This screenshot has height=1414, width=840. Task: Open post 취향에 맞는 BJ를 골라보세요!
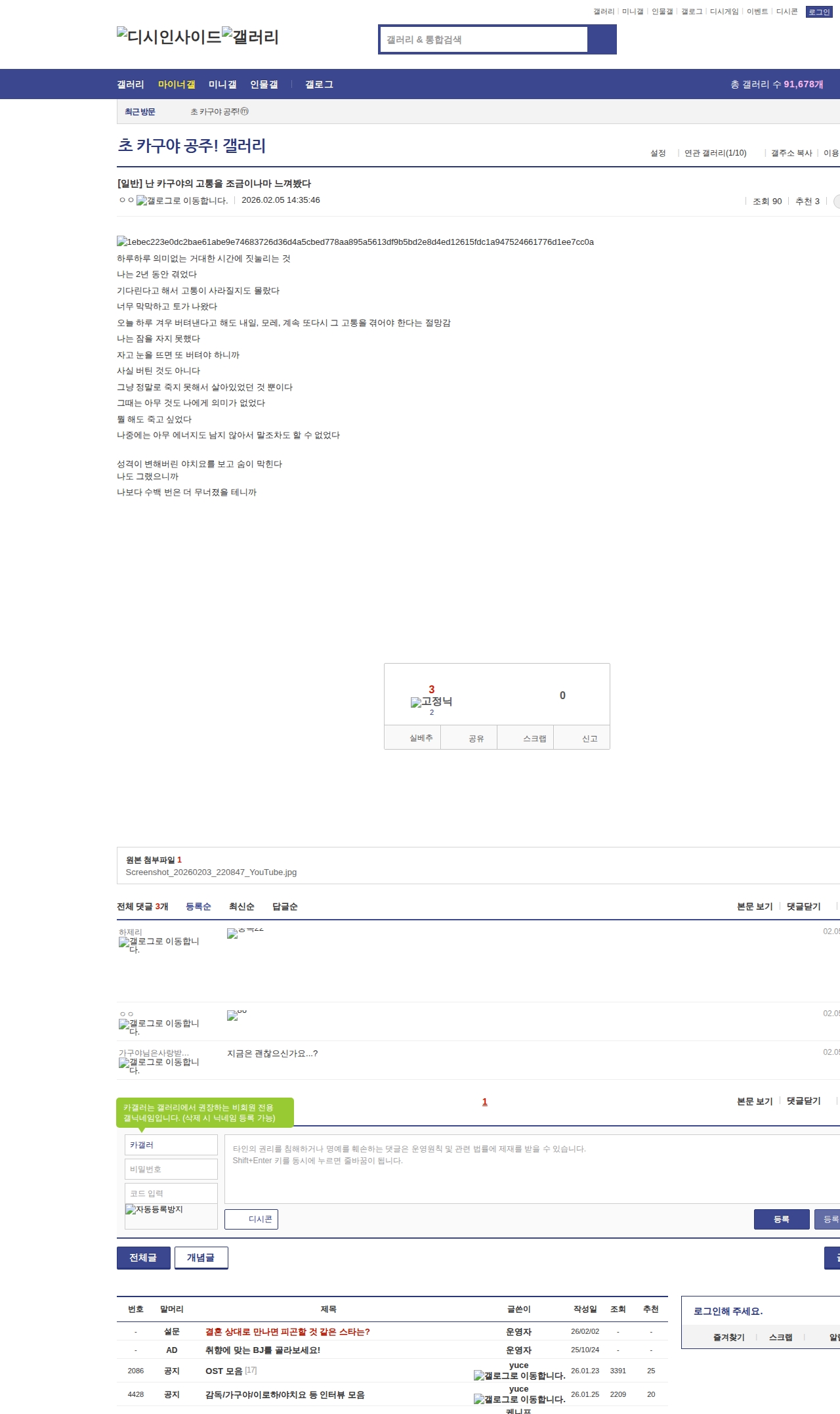click(262, 1350)
